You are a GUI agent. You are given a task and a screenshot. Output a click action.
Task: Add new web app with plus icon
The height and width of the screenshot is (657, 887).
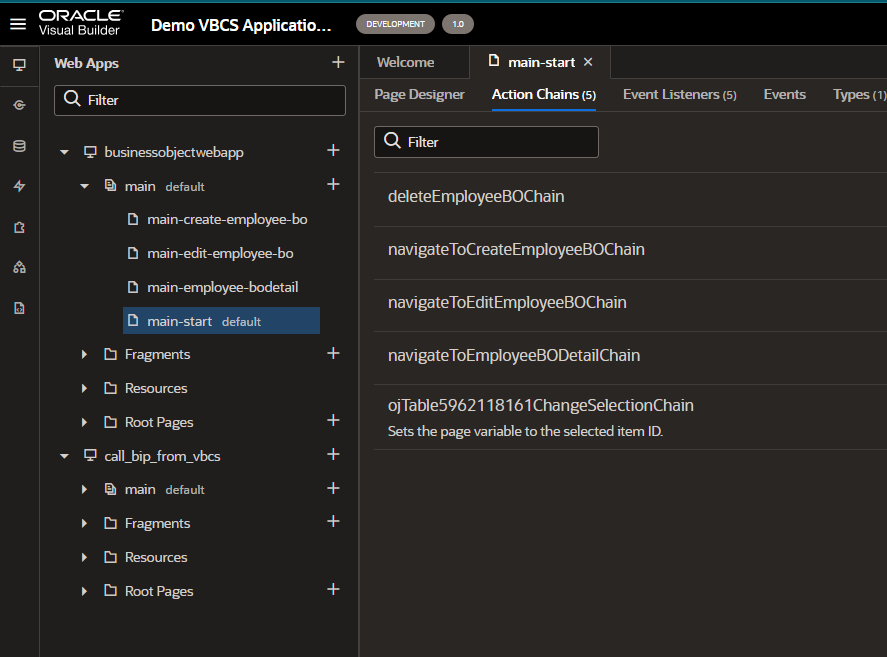[338, 63]
